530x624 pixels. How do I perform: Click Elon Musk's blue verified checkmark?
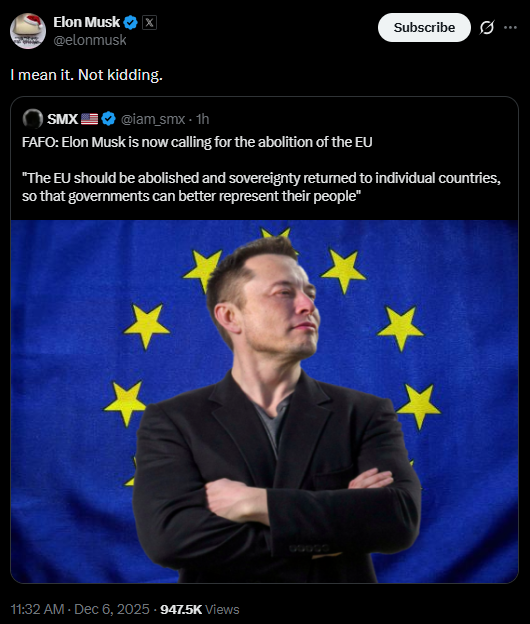pyautogui.click(x=131, y=22)
